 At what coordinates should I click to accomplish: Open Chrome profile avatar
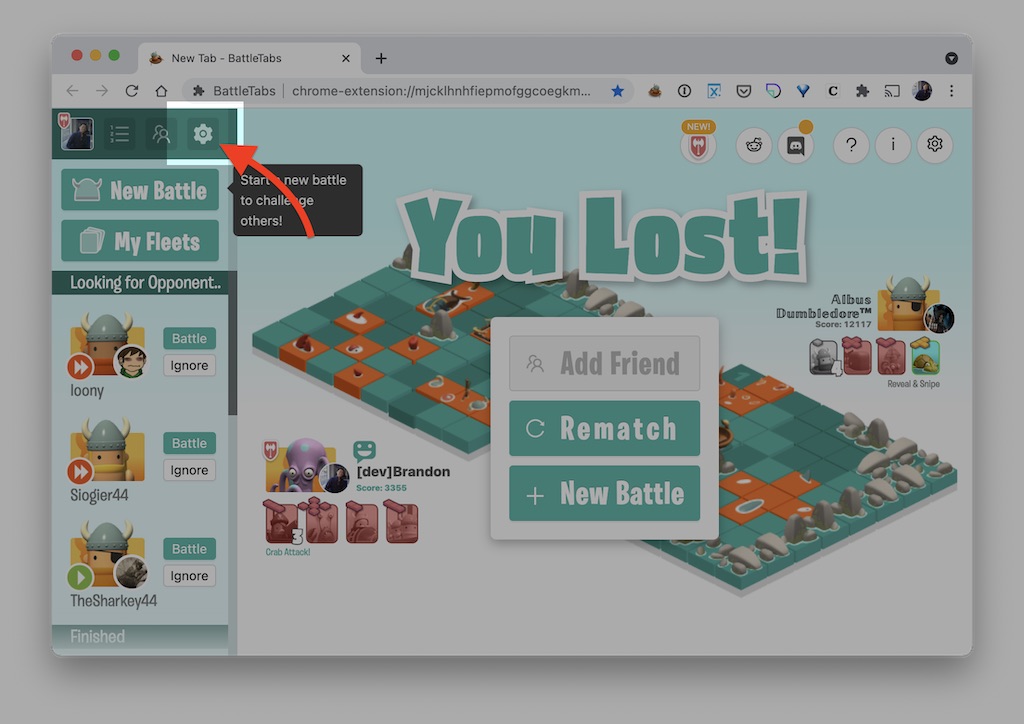[x=922, y=91]
